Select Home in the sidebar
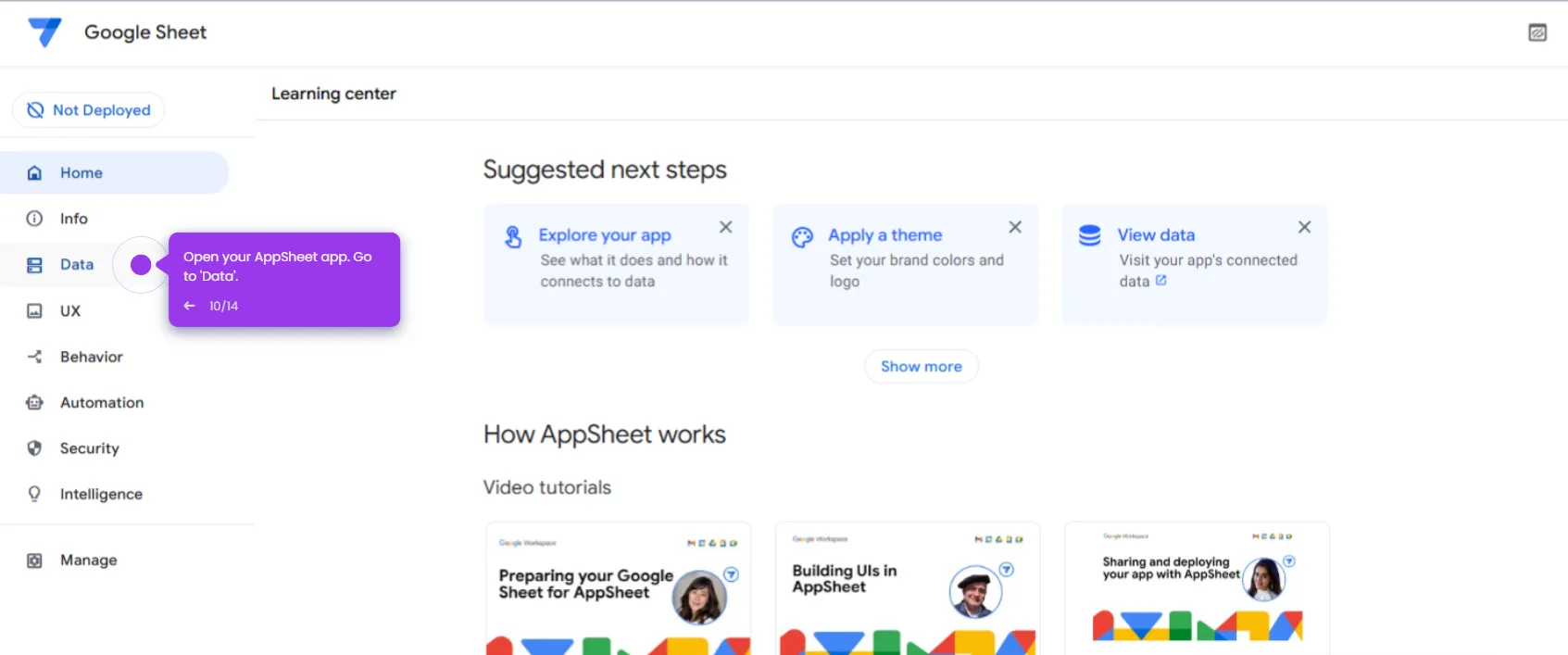 115,172
